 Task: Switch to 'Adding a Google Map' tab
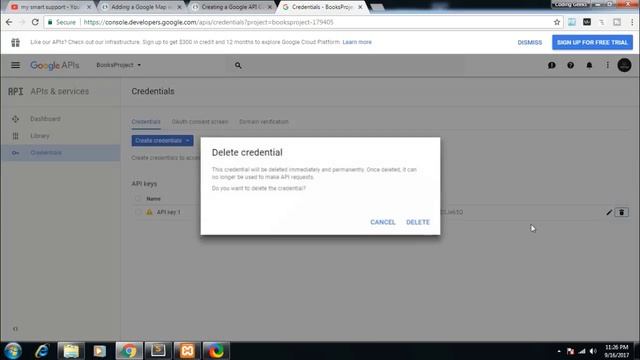pyautogui.click(x=141, y=7)
